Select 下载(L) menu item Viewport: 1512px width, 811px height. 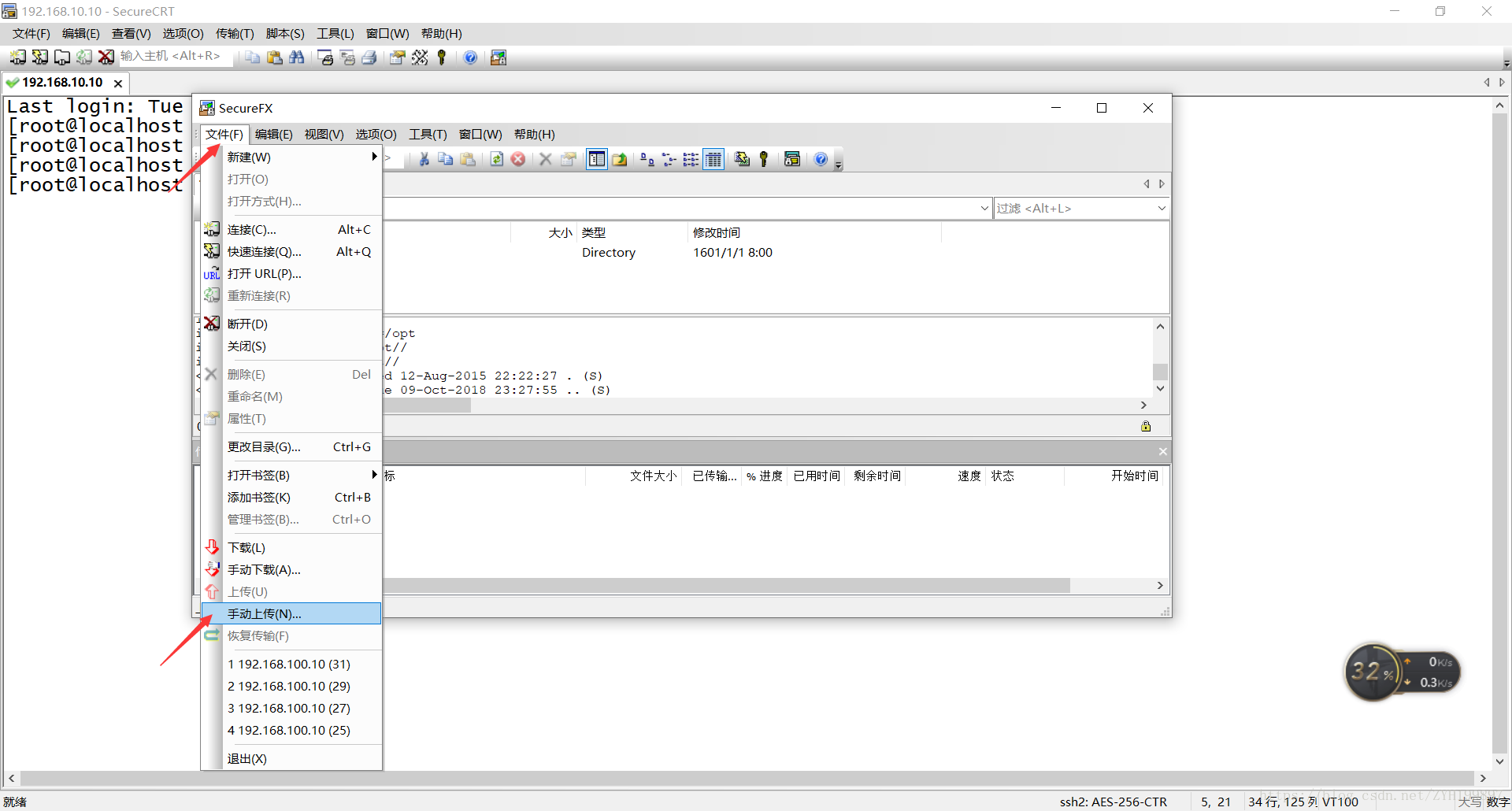coord(291,547)
